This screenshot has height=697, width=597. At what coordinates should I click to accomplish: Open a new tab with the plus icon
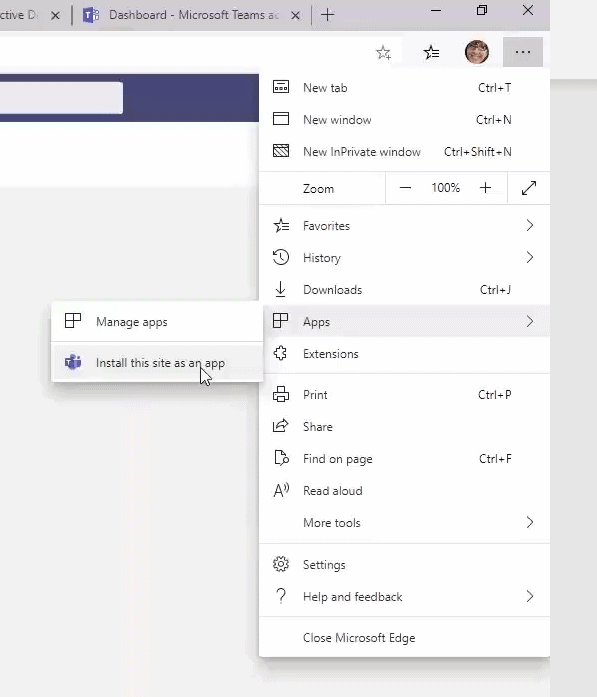(x=328, y=15)
